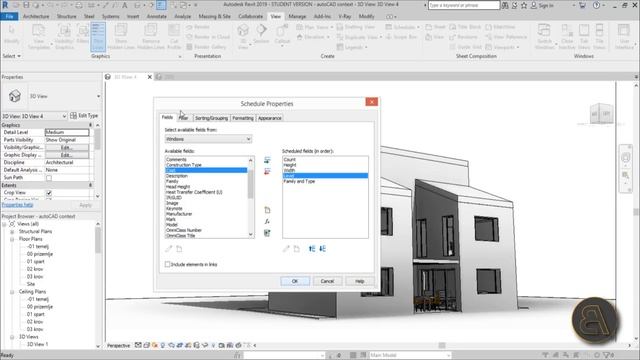
Task: Open the 3D View type selector dropdown
Action: [x=98, y=96]
